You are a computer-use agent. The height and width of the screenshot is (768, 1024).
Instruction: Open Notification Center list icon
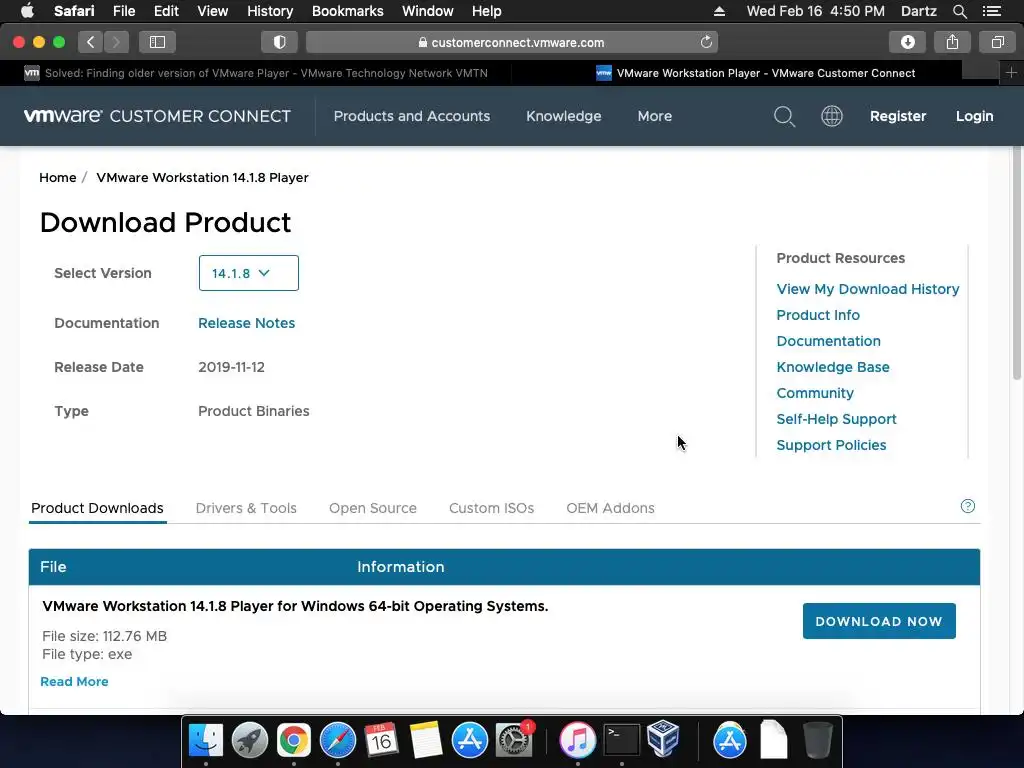[x=992, y=11]
